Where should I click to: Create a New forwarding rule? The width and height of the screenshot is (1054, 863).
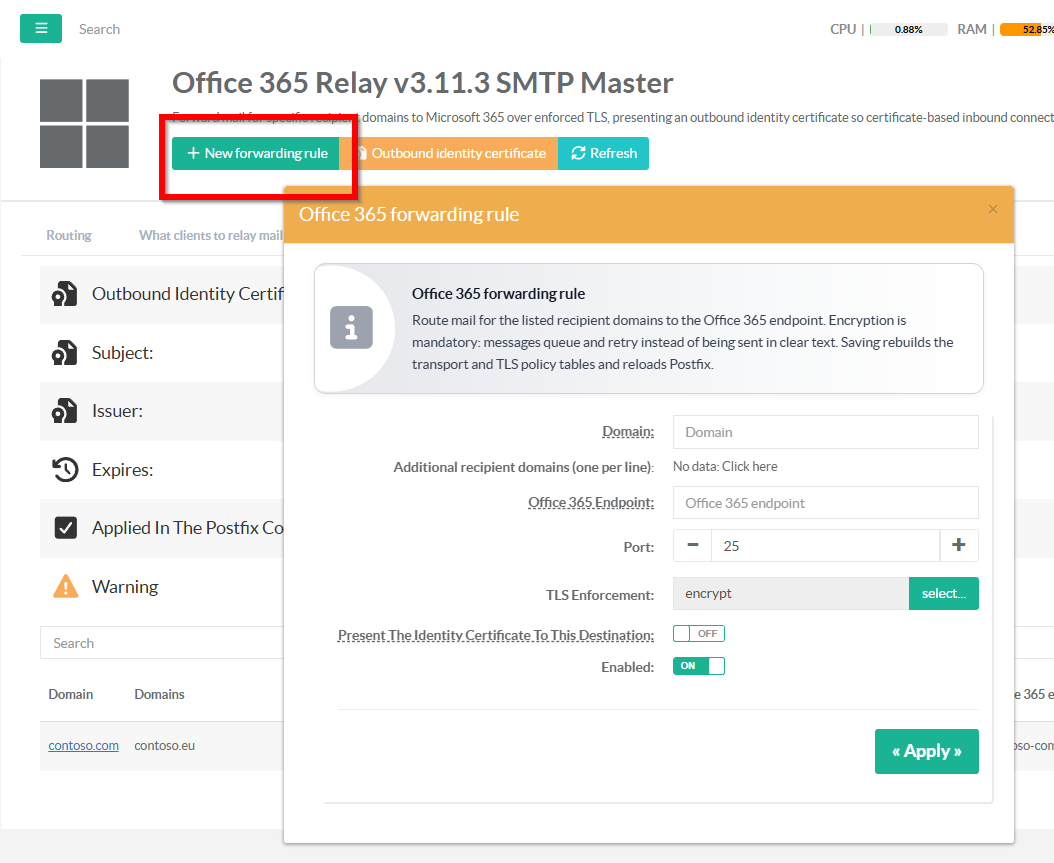coord(255,153)
